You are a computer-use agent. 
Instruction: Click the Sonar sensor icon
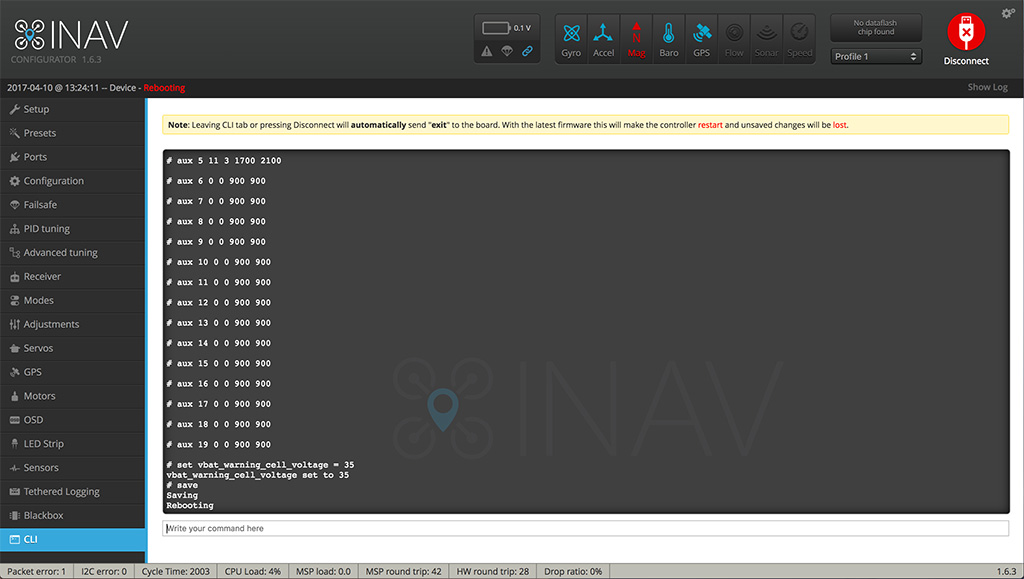767,39
